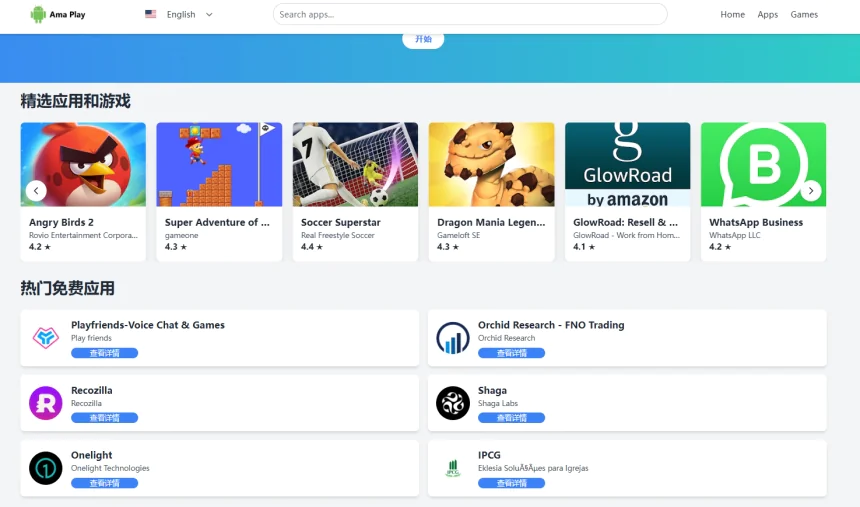Open the Apps menu item
The image size is (860, 507).
pyautogui.click(x=767, y=15)
